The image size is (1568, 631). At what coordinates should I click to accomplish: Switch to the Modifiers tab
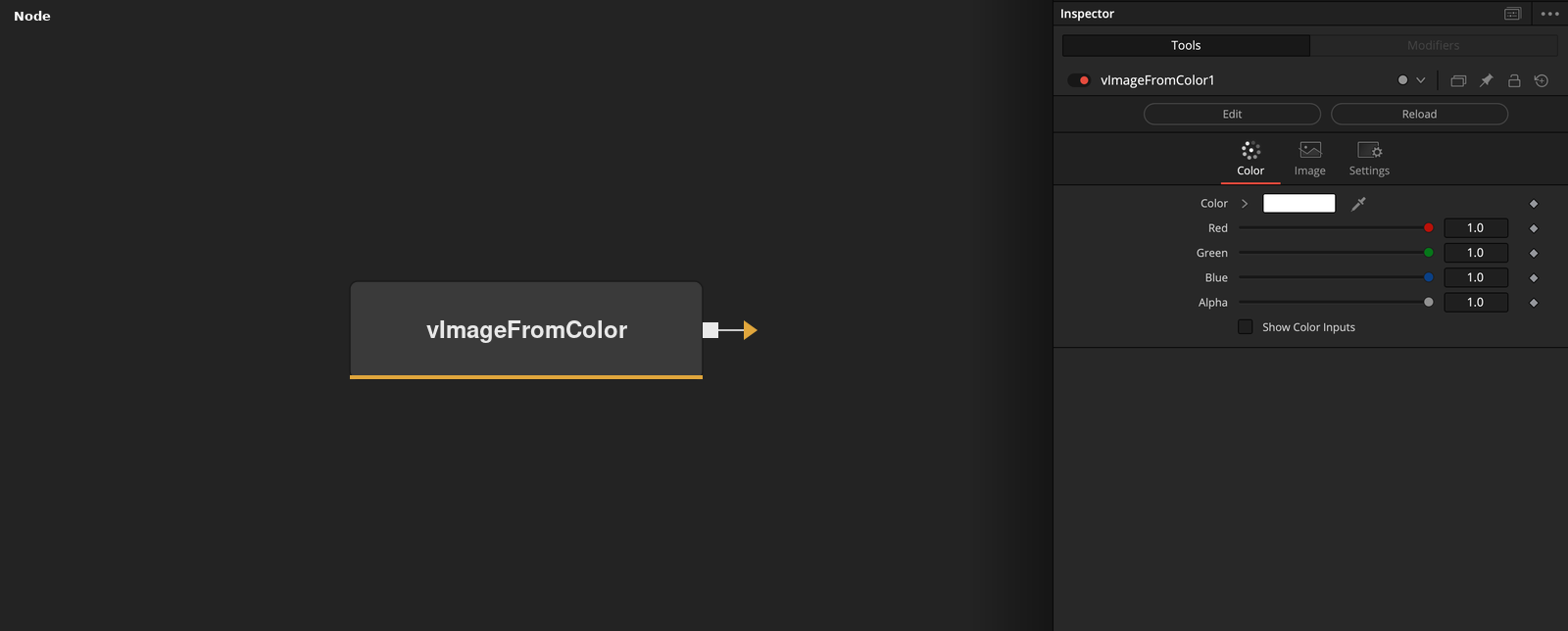pos(1434,45)
